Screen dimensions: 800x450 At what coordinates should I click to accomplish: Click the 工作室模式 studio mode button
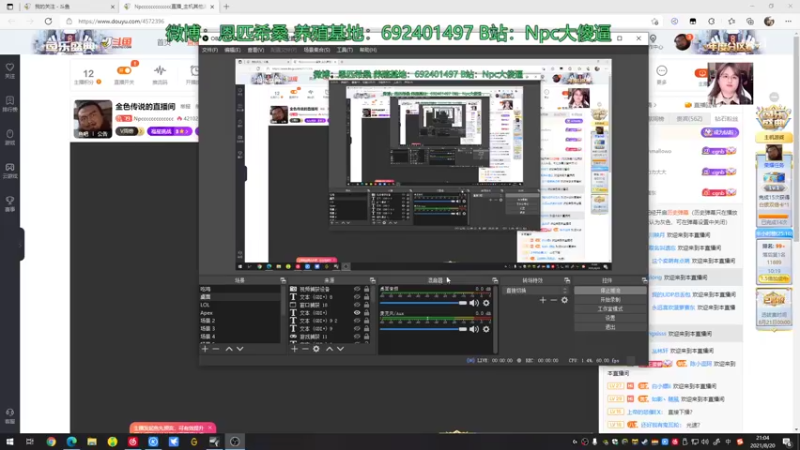click(610, 309)
